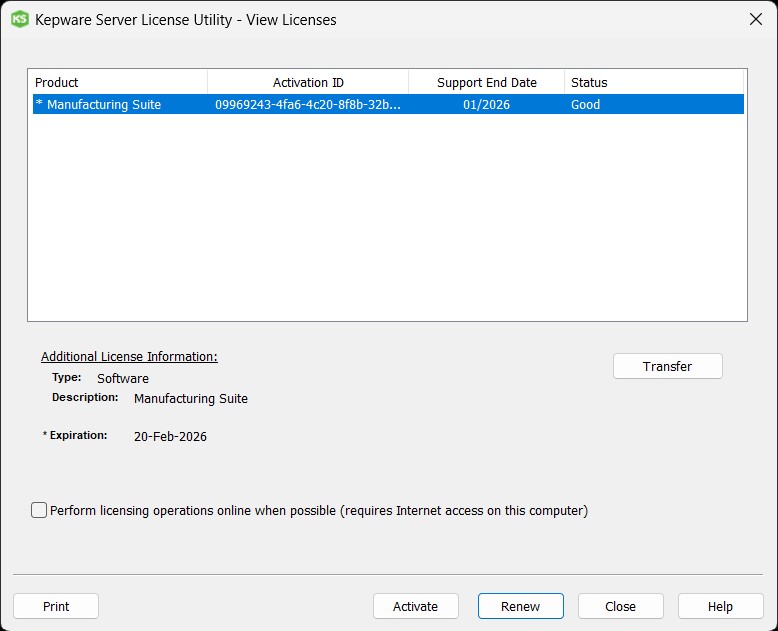Sort by the Support End Date column header

click(486, 82)
